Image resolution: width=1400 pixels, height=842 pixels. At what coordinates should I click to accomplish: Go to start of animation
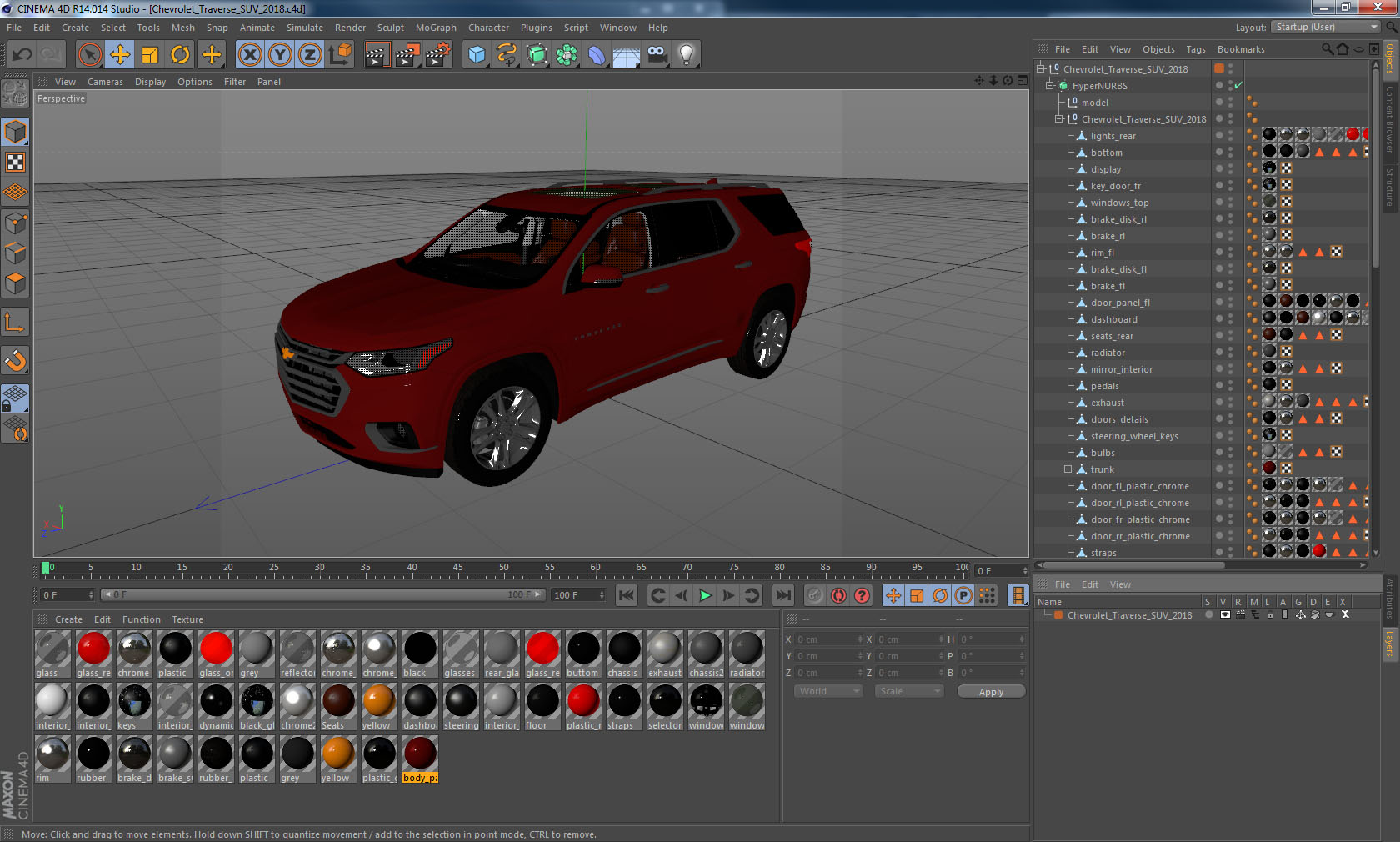point(627,595)
